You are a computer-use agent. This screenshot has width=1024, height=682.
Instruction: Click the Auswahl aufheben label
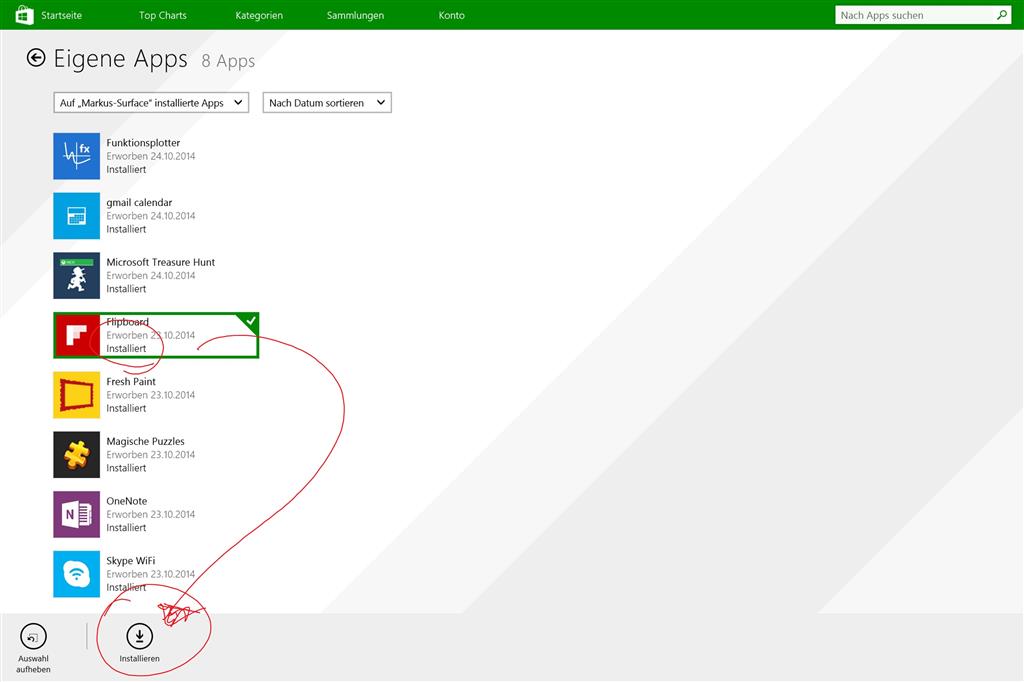[33, 664]
